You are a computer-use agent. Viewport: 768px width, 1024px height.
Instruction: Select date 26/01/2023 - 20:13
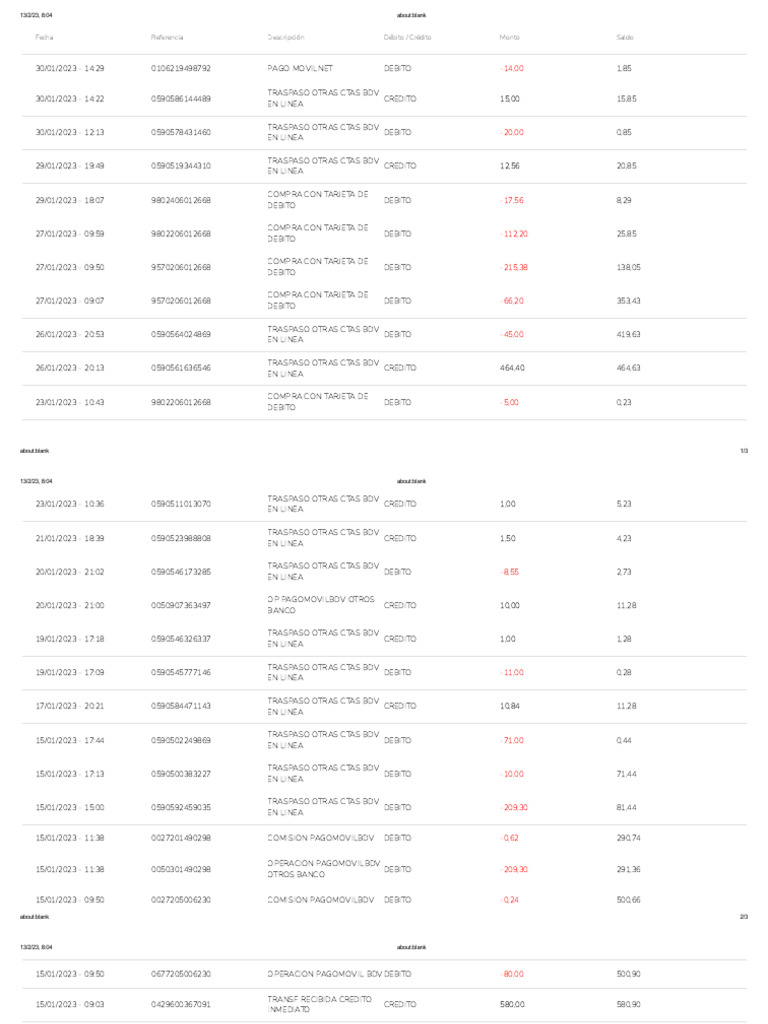(x=70, y=368)
